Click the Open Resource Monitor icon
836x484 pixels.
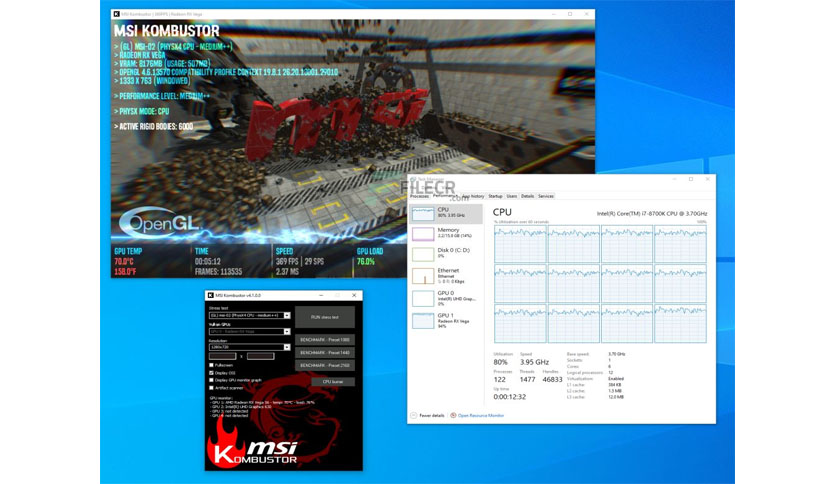[453, 415]
